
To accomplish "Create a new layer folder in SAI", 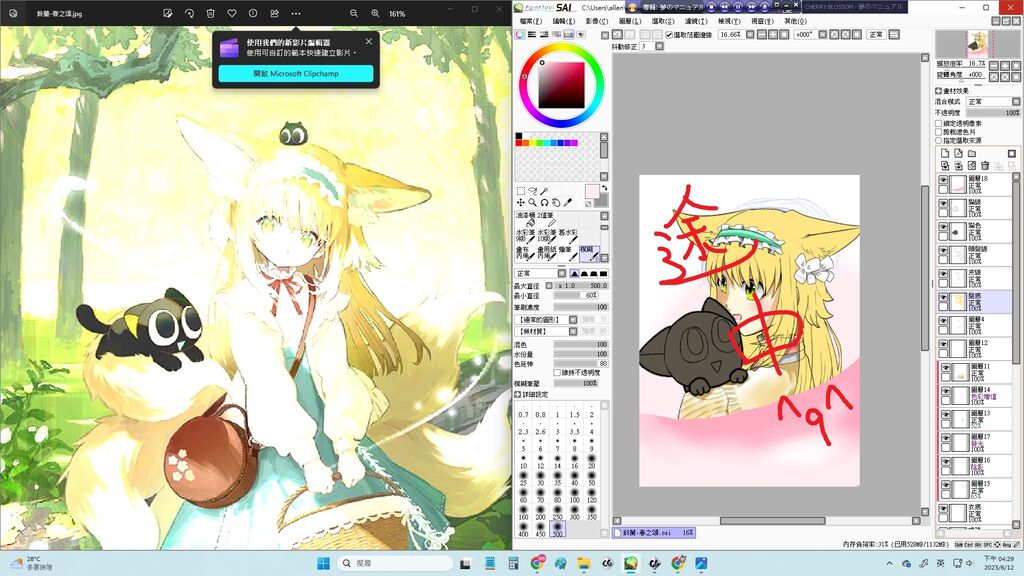I will tap(972, 153).
